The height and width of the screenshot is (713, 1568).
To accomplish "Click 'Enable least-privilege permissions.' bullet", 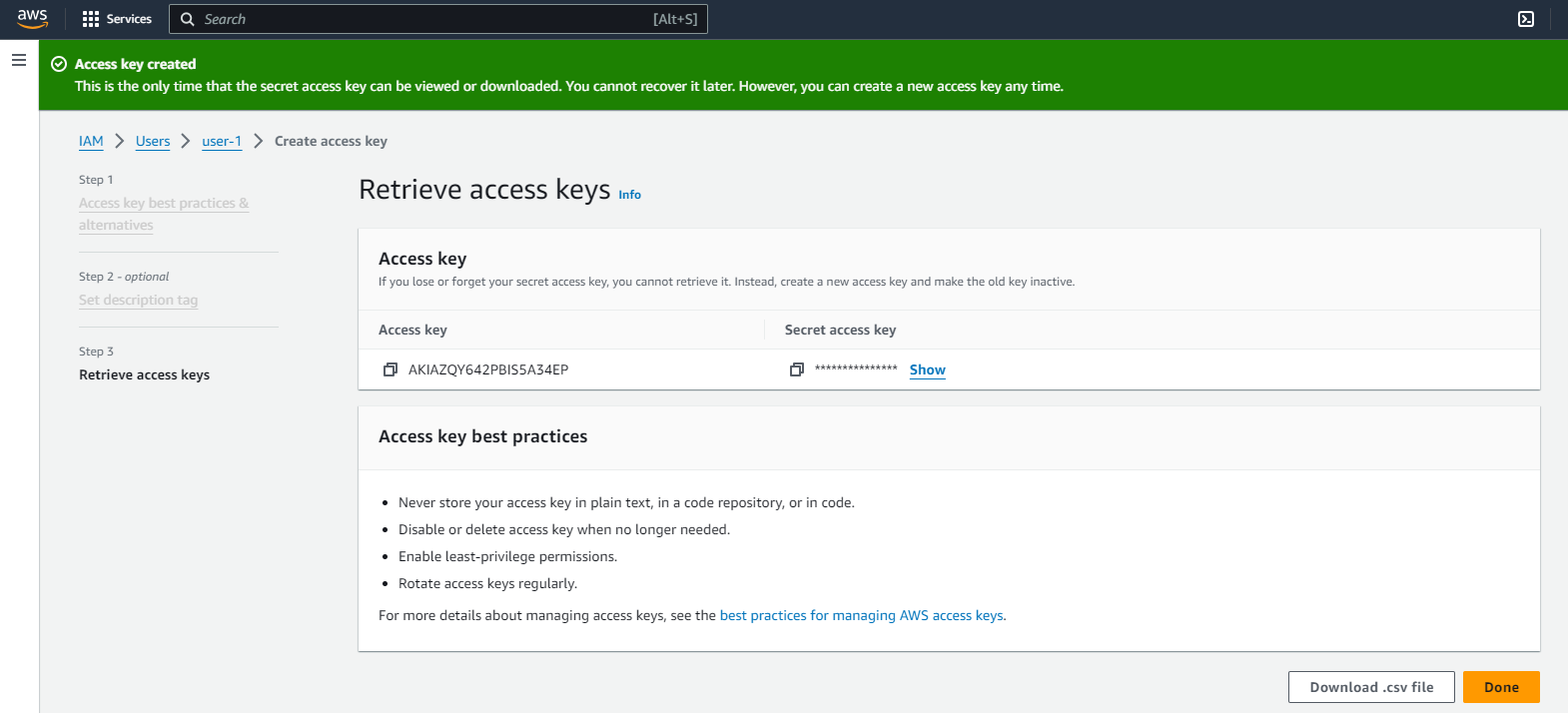I will pyautogui.click(x=507, y=556).
